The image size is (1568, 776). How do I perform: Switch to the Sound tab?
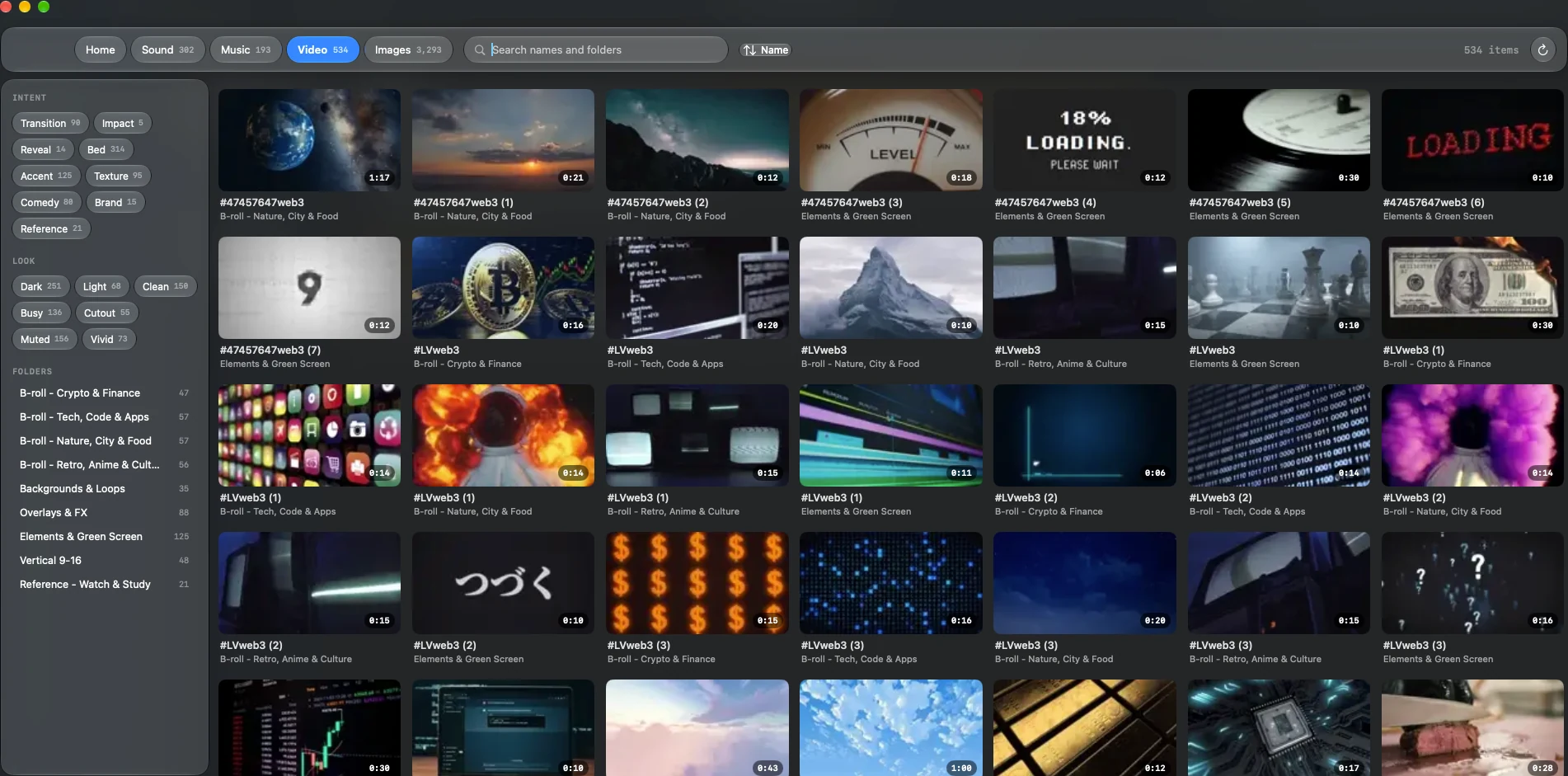click(167, 49)
